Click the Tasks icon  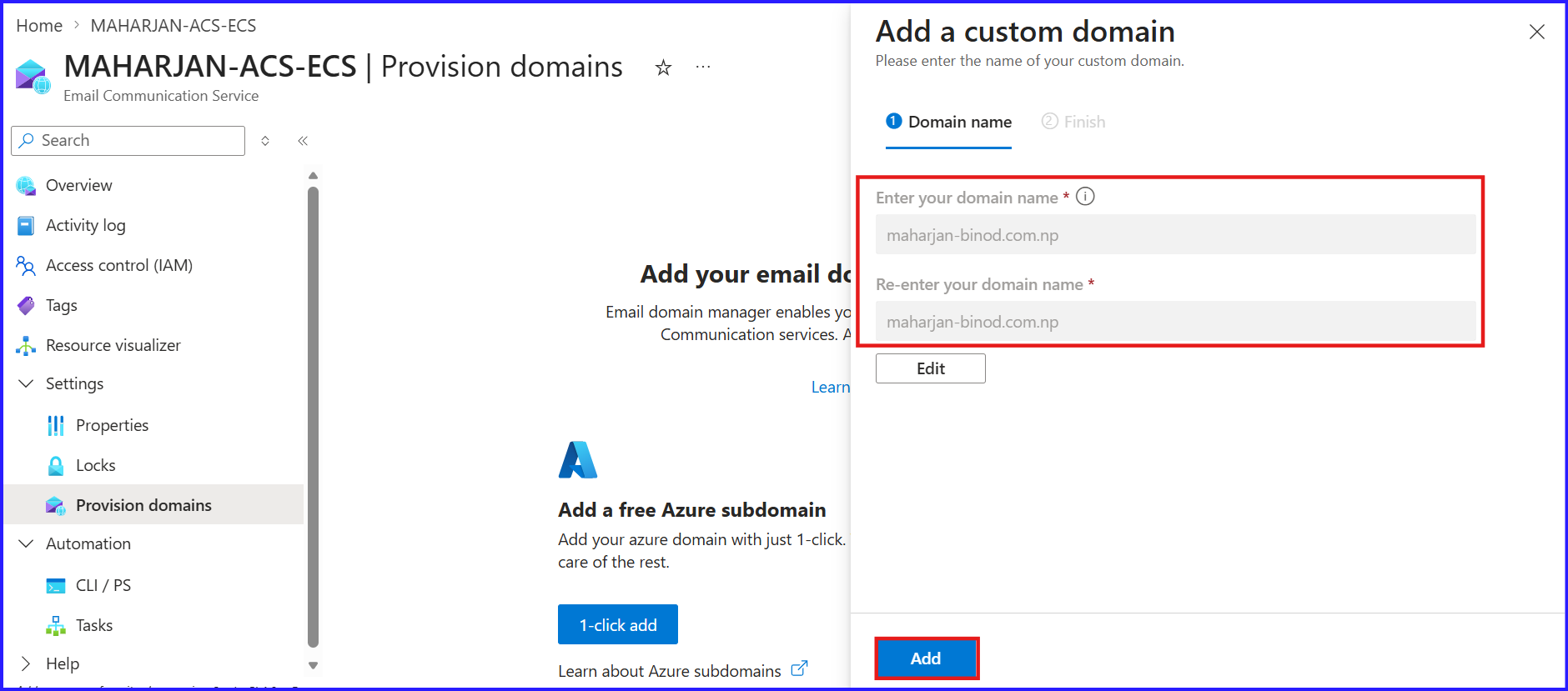point(56,626)
